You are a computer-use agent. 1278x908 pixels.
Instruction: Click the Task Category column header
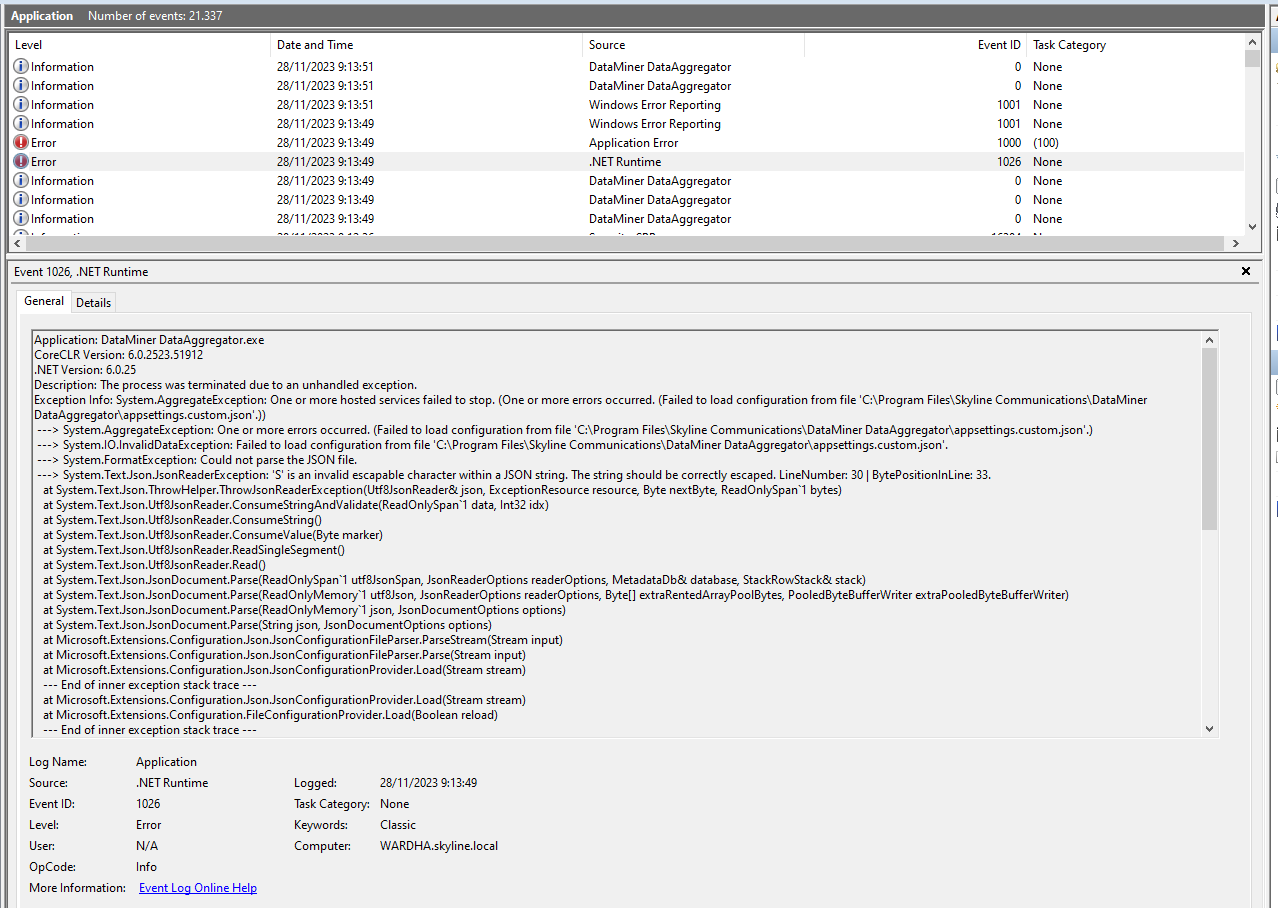point(1135,45)
